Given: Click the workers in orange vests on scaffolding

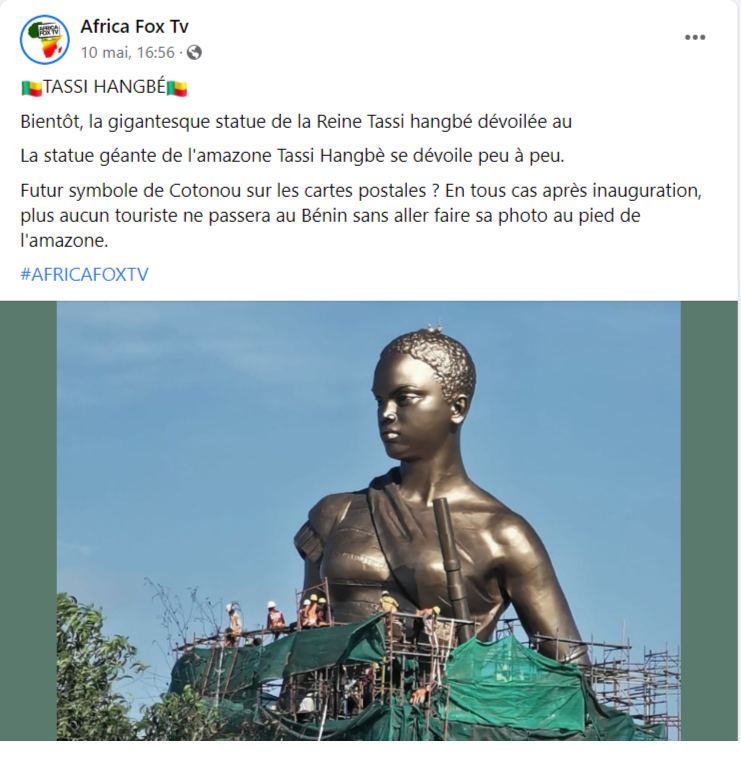Looking at the screenshot, I should click(296, 614).
